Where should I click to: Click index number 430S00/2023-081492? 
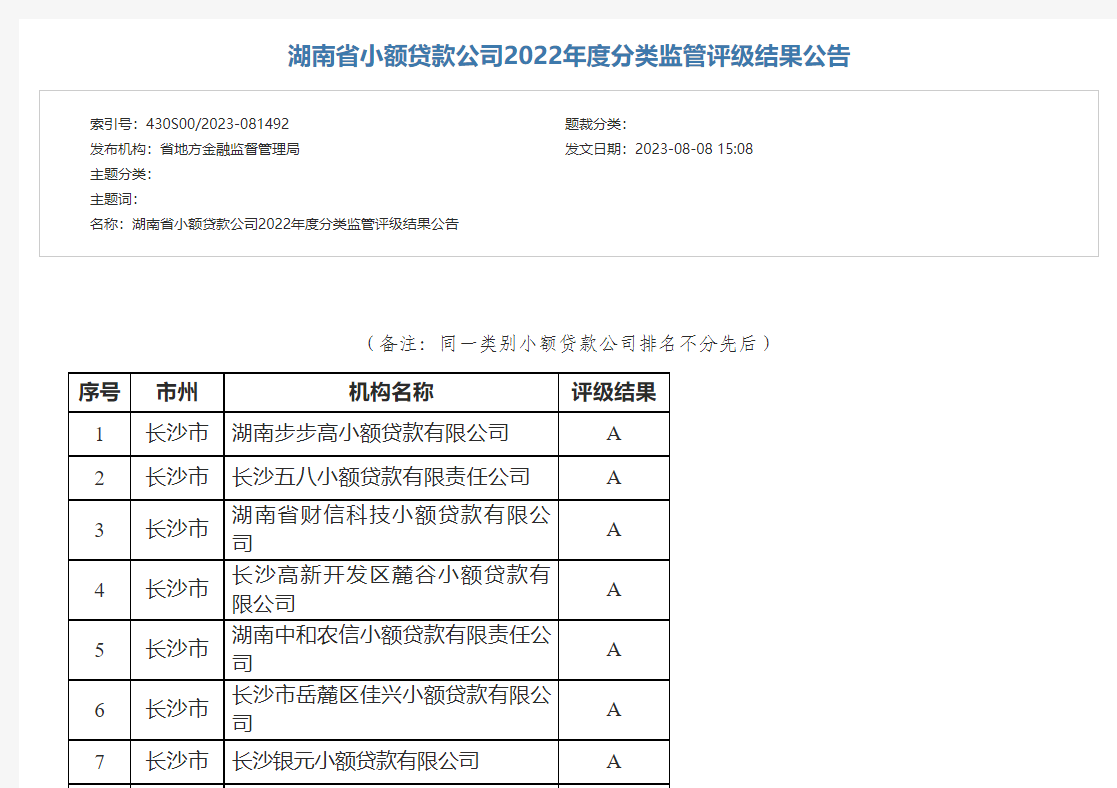click(217, 124)
